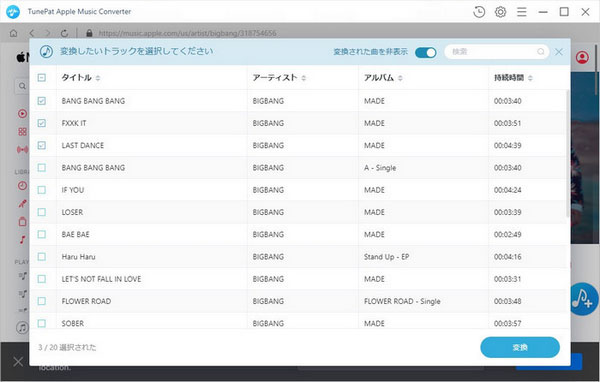600x382 pixels.
Task: Reload page with the refresh icon
Action: 64,33
